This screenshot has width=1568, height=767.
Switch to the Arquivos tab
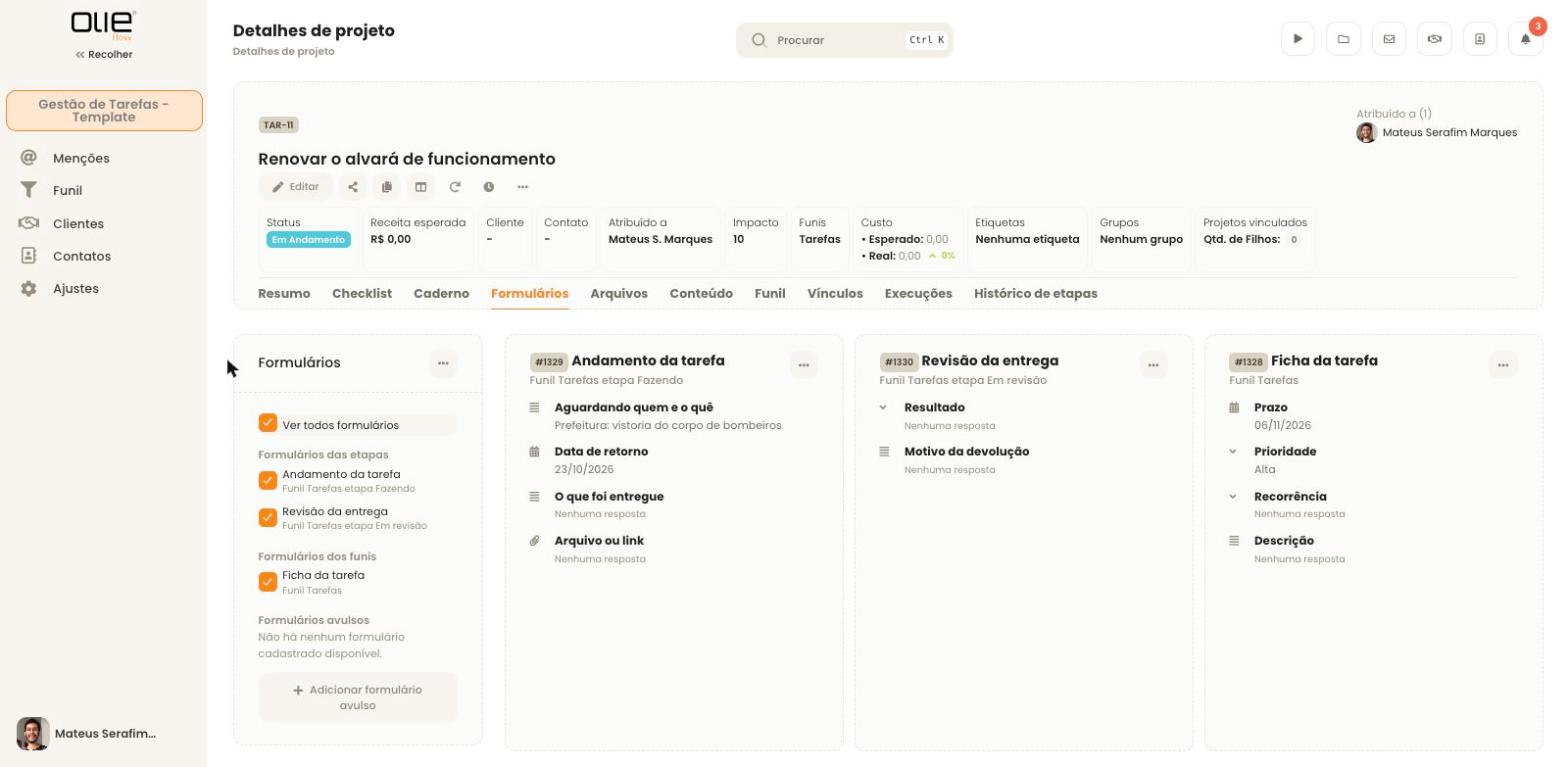coord(619,293)
